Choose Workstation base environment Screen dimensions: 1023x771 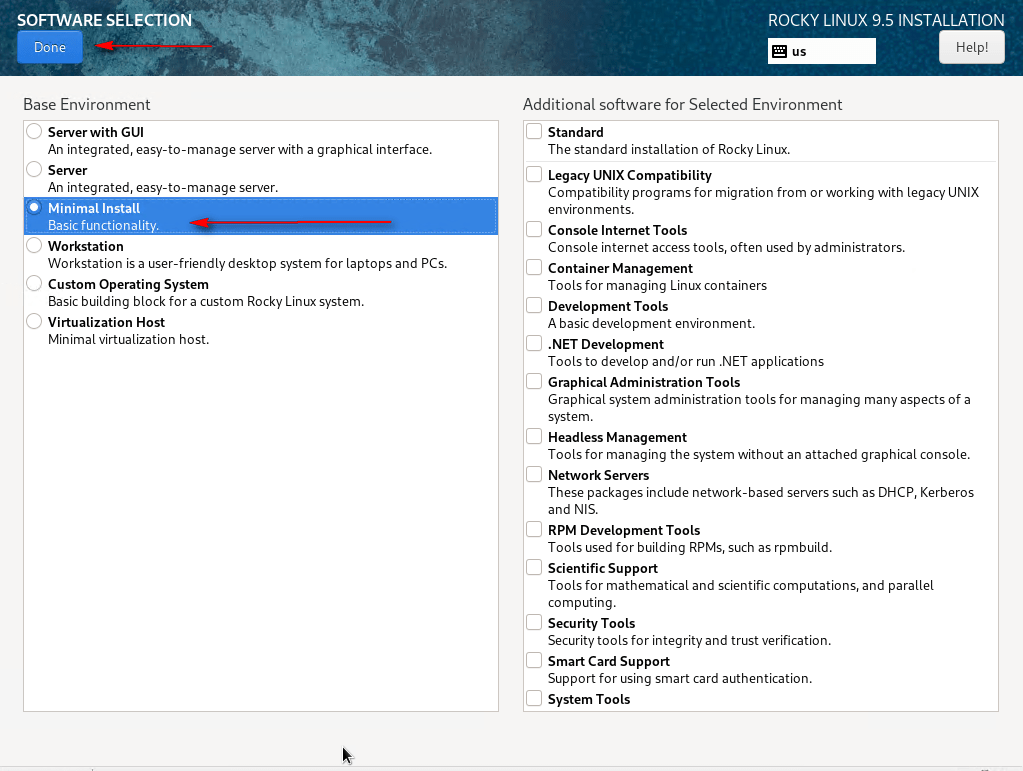pos(35,246)
